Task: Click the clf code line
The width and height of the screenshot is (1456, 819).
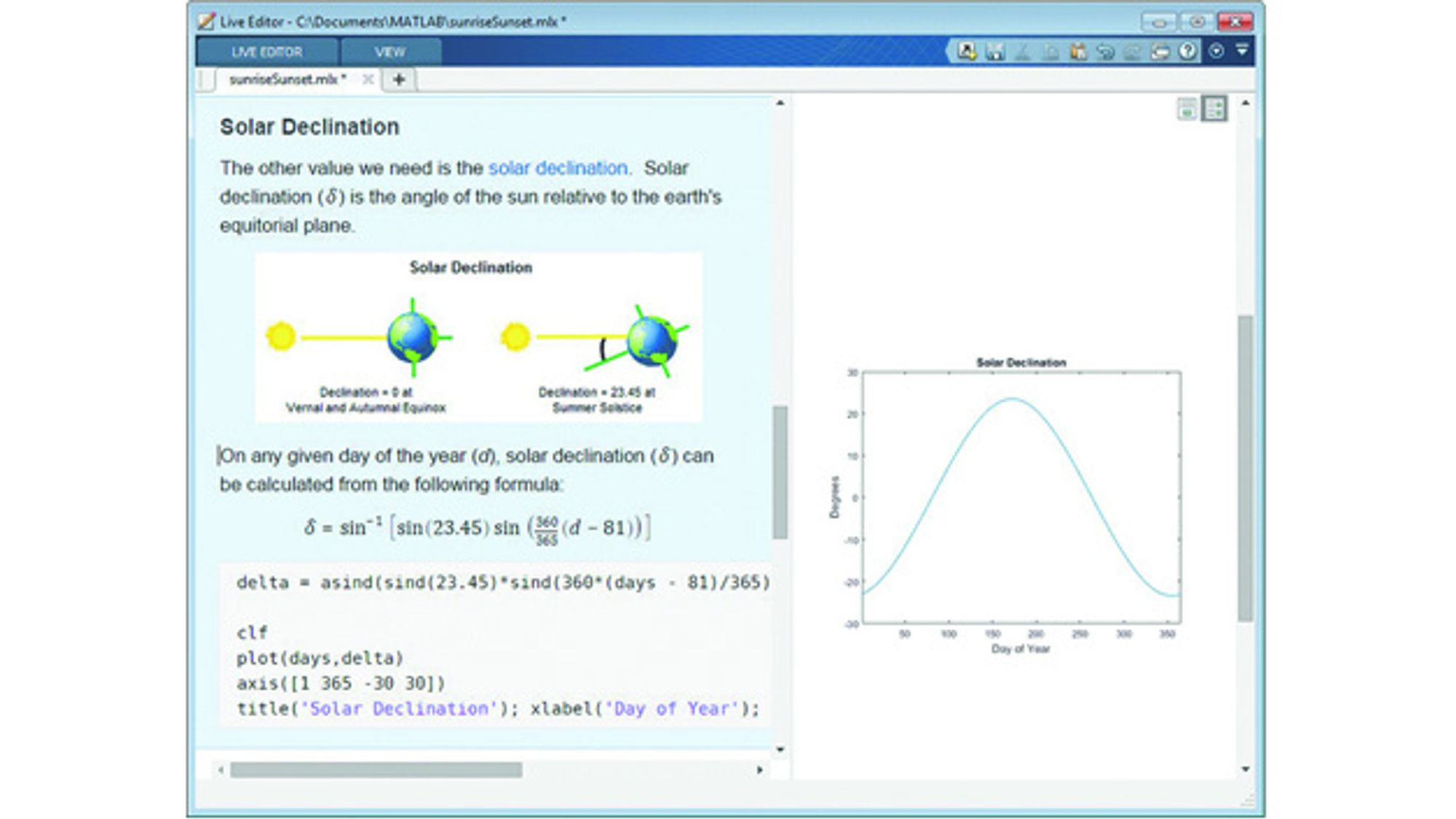Action: click(x=252, y=633)
